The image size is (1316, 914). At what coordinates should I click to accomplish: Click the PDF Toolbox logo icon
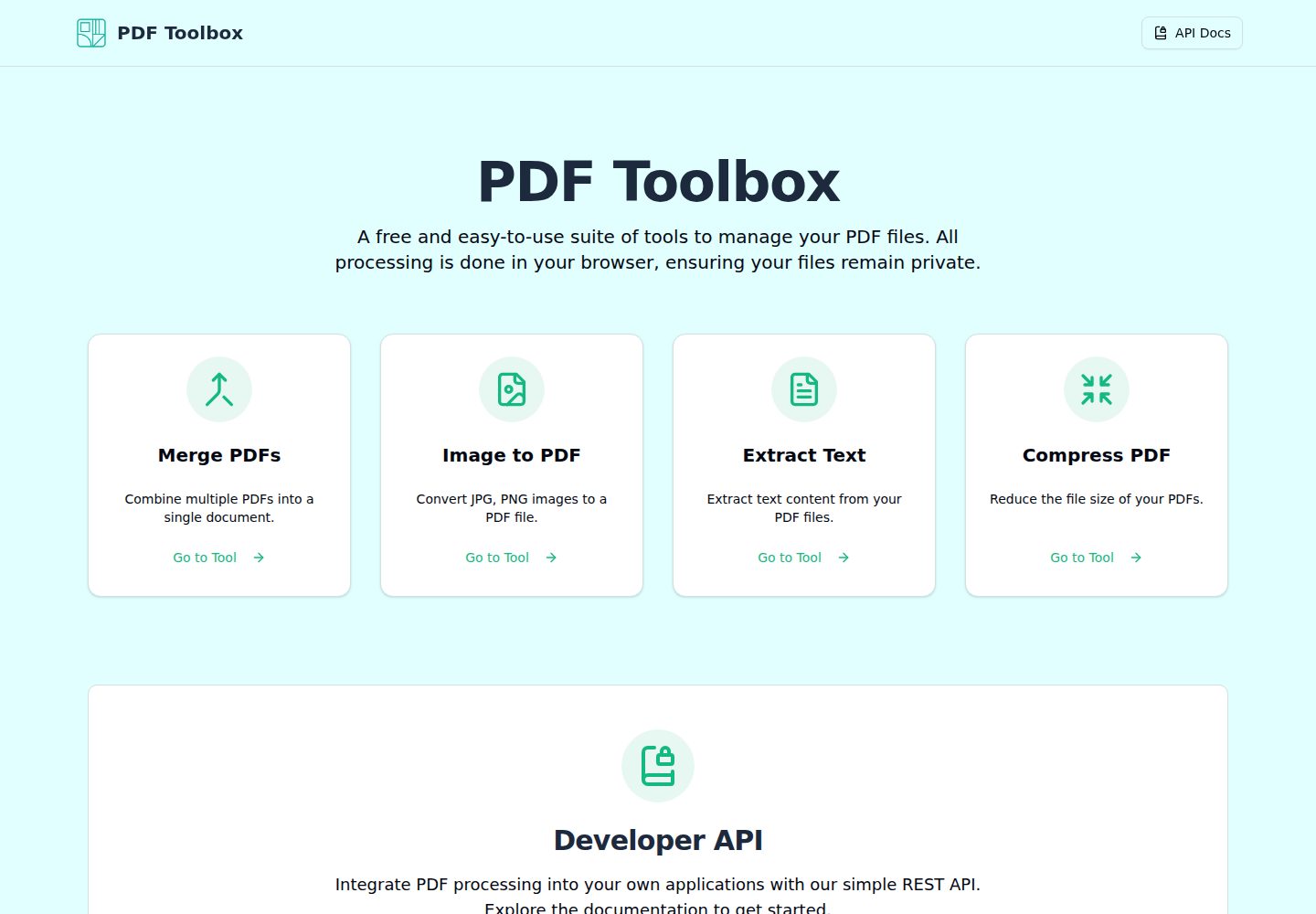91,33
